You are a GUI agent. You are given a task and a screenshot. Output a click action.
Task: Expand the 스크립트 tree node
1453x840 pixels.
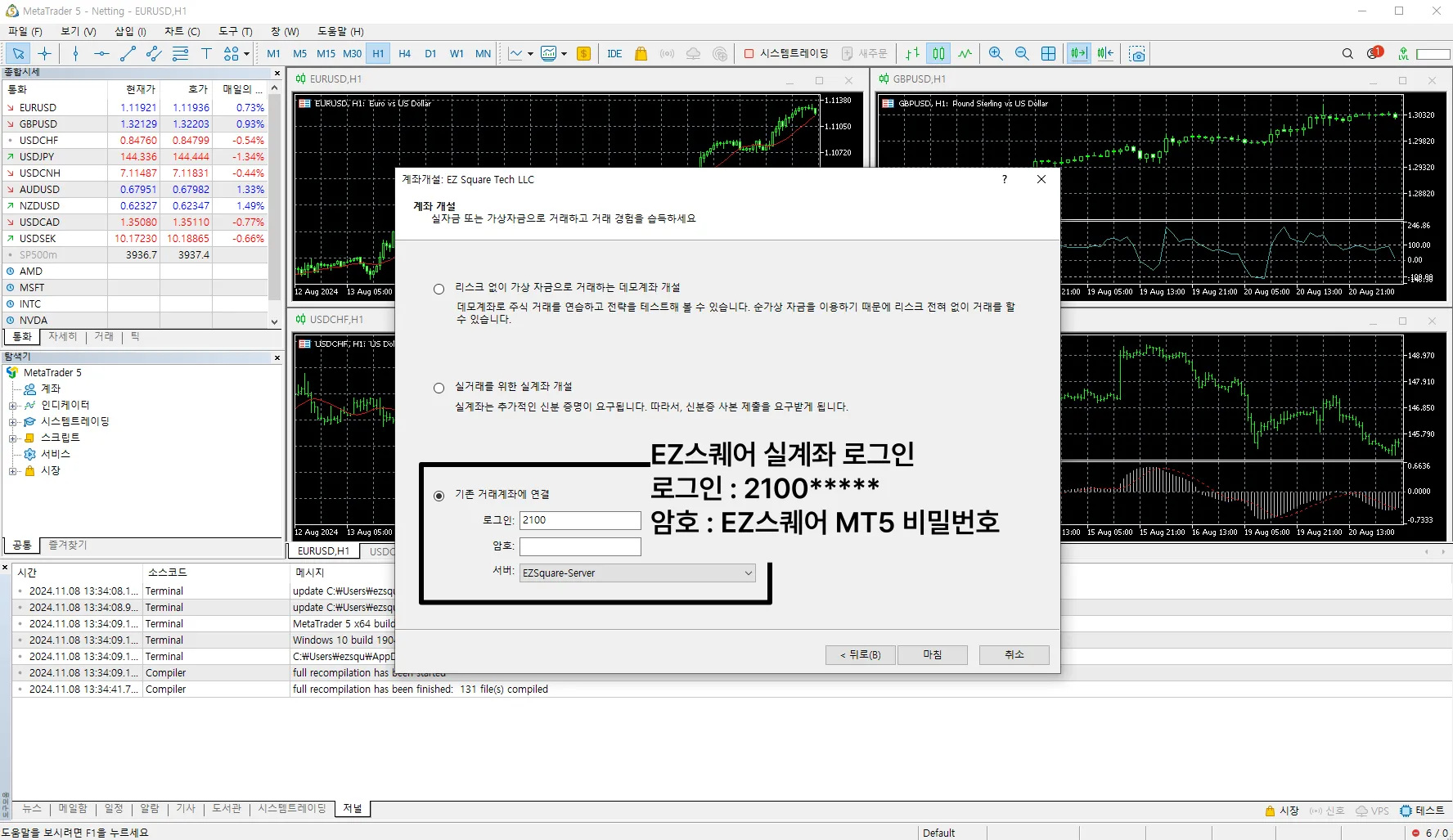coord(13,438)
